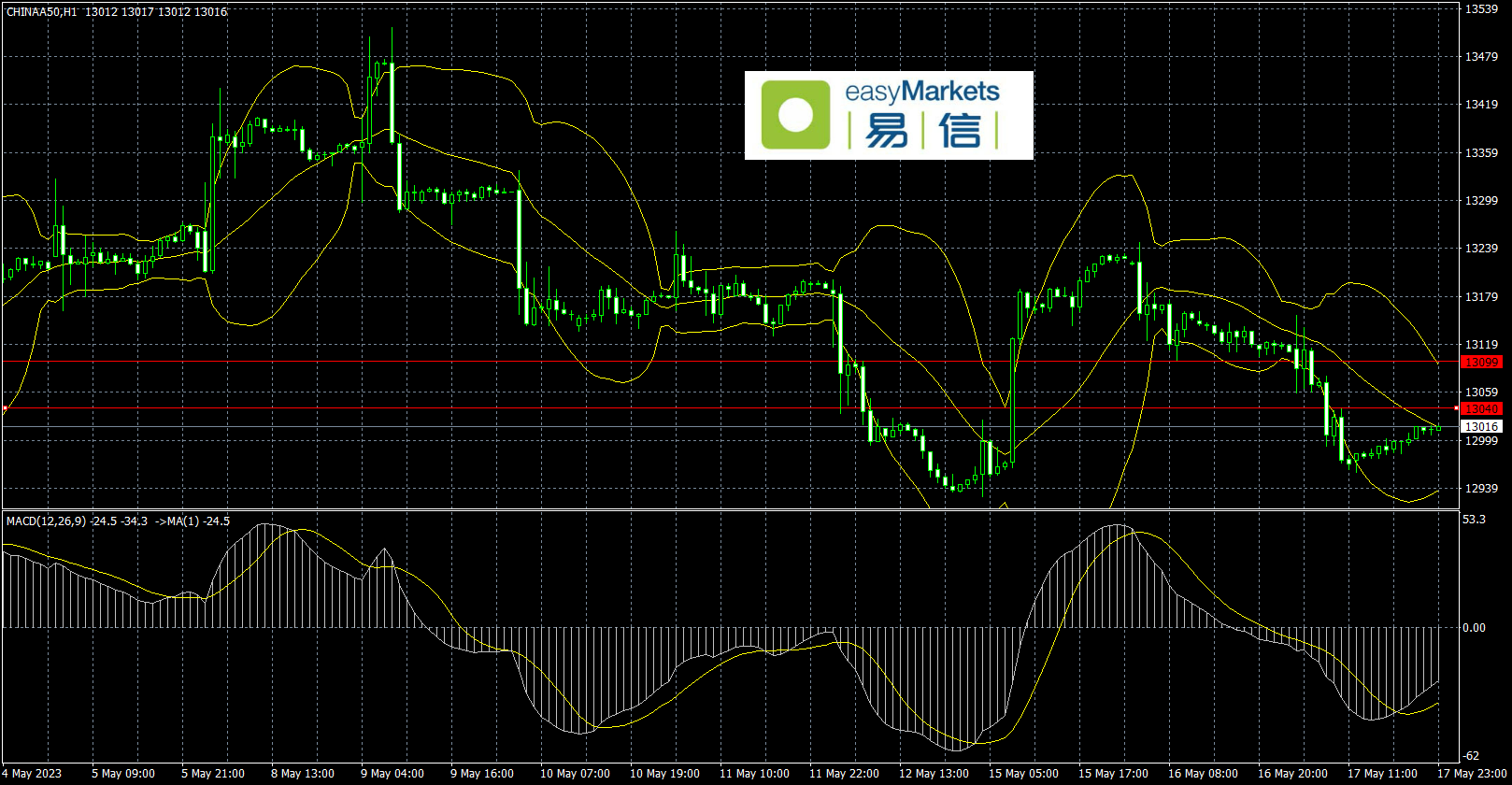Click the 10 May 07:00 time label
This screenshot has width=1512, height=785.
(x=576, y=774)
